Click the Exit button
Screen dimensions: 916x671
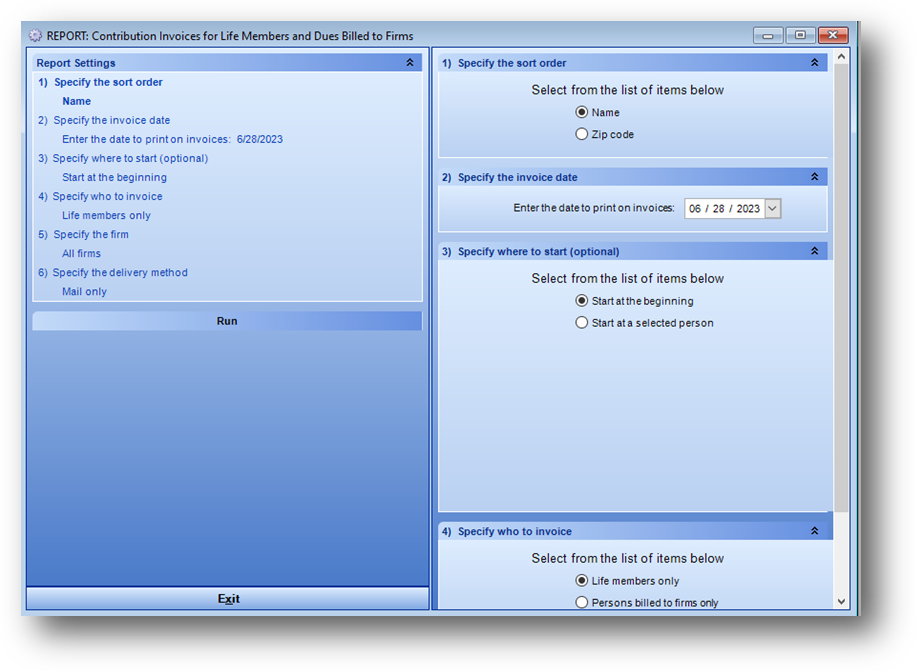[x=228, y=599]
